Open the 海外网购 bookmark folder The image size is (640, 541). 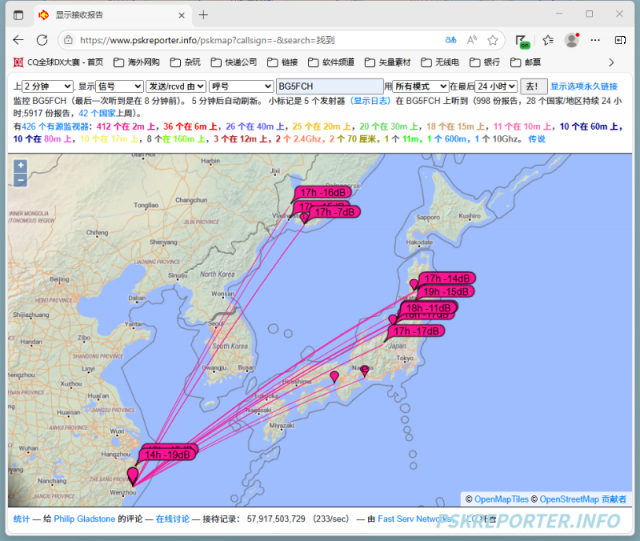(x=136, y=62)
